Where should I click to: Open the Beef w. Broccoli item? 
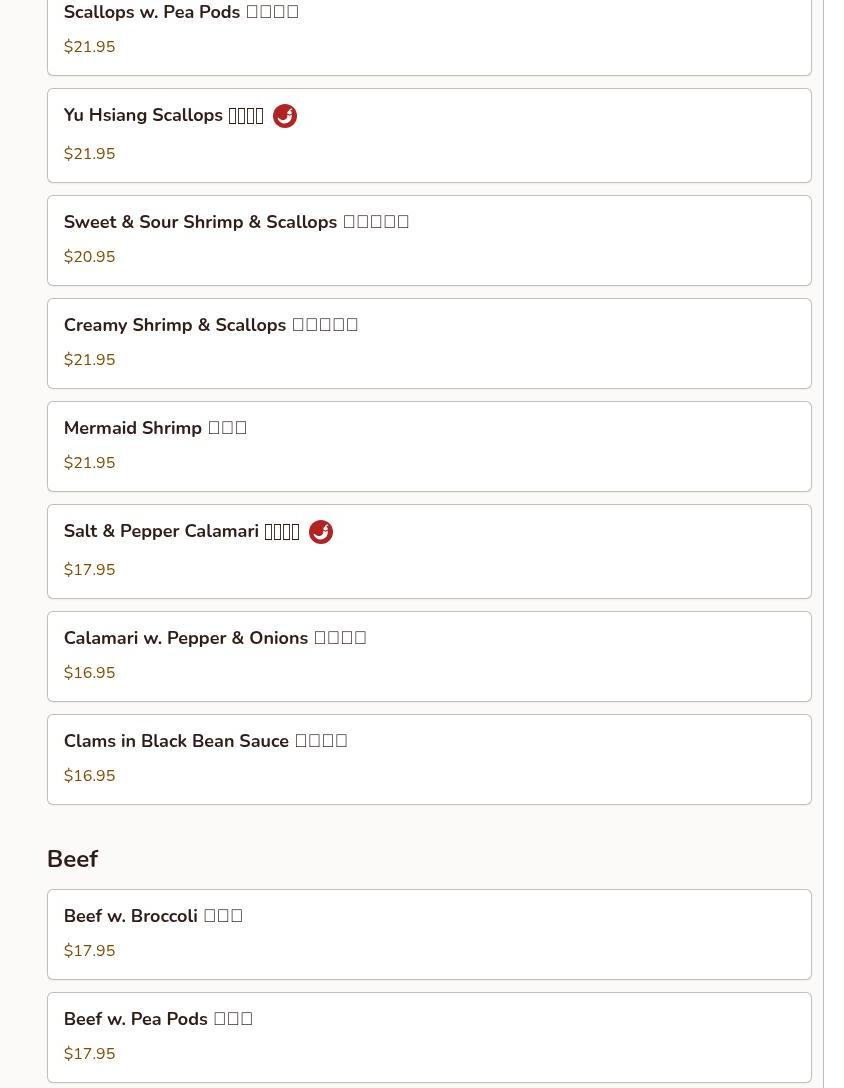click(x=429, y=935)
